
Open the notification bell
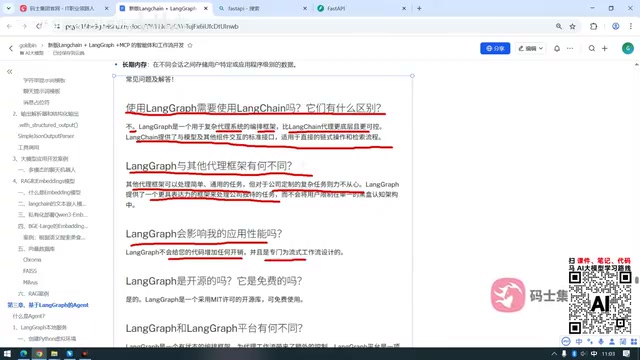[x=557, y=48]
